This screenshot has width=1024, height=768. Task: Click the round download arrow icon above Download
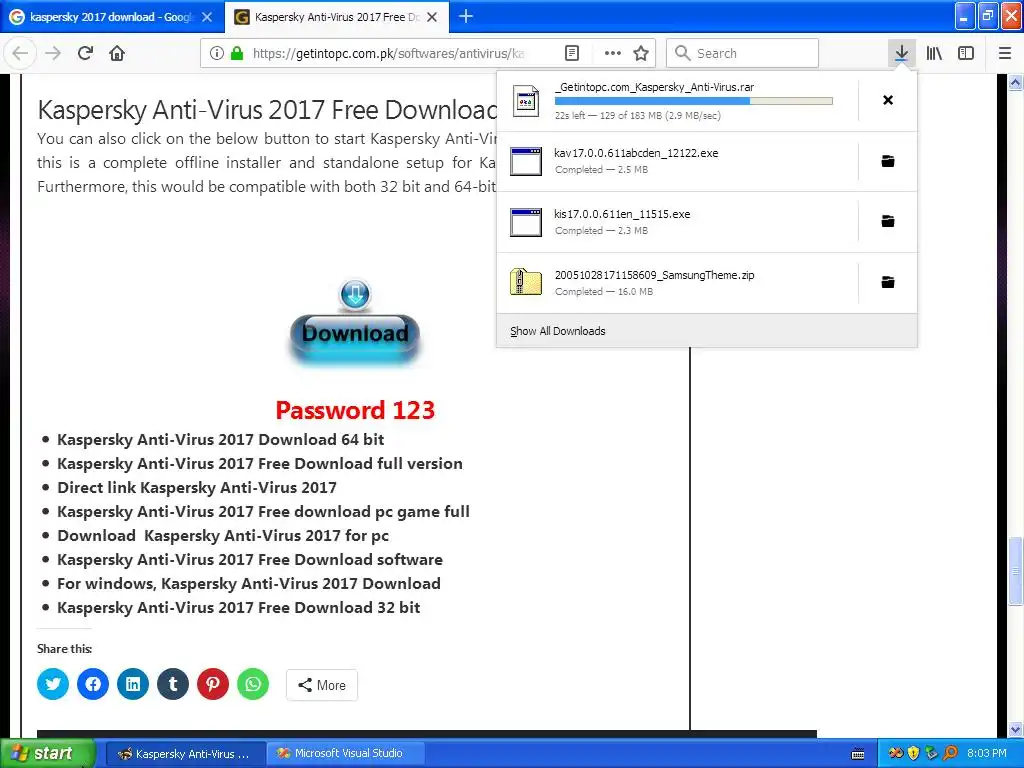[x=355, y=295]
